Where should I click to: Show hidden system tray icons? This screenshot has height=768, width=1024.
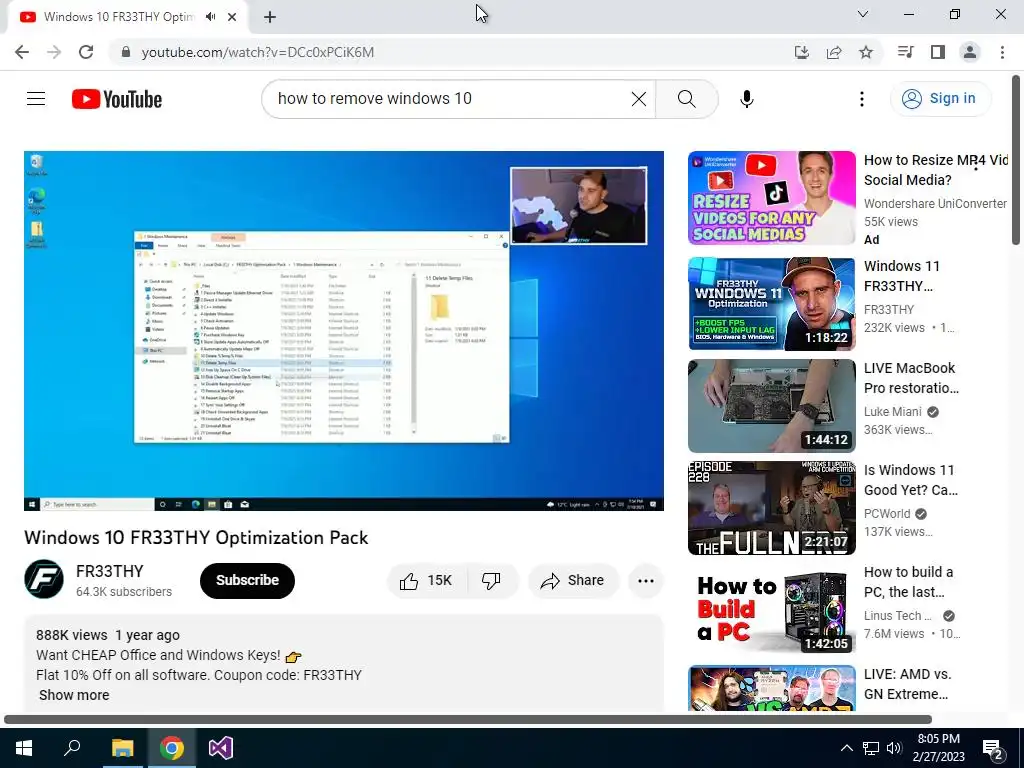846,748
